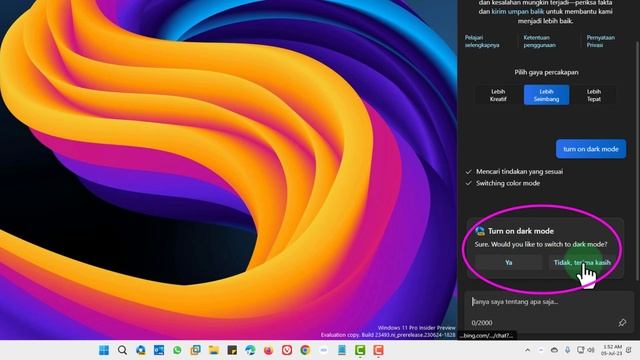Open Ketentuan penggunaan link
The image size is (640, 360).
coord(540,41)
